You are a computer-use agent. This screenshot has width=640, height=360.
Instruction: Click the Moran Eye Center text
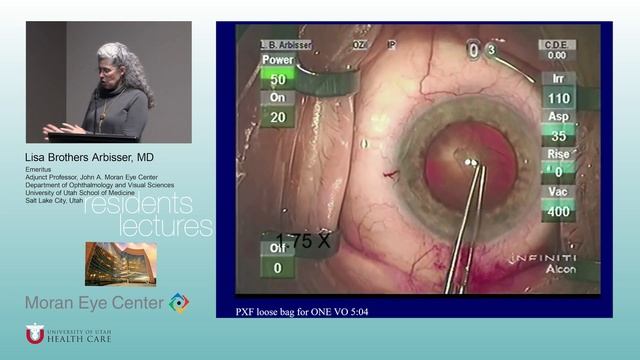(94, 303)
